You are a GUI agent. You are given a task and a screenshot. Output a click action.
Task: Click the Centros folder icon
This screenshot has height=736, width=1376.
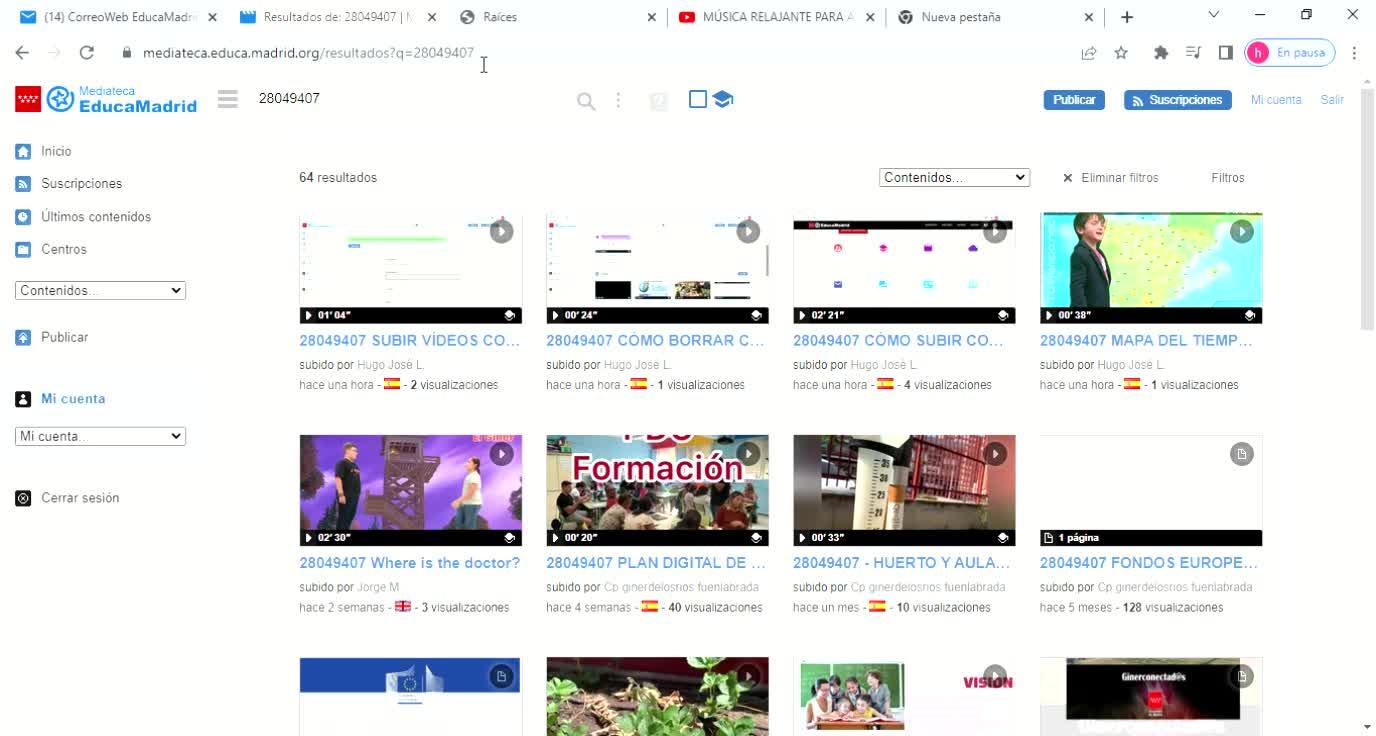pyautogui.click(x=24, y=250)
